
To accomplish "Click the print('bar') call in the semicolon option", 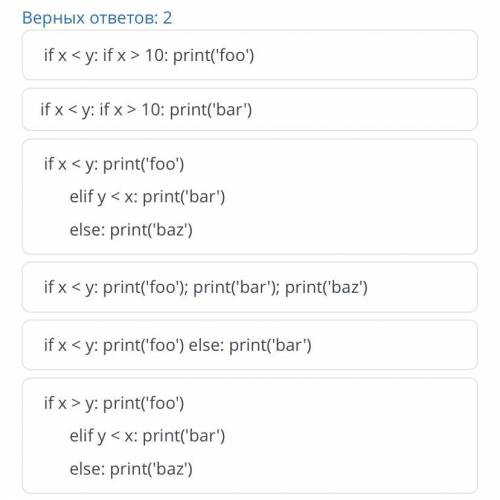I will pyautogui.click(x=234, y=287).
